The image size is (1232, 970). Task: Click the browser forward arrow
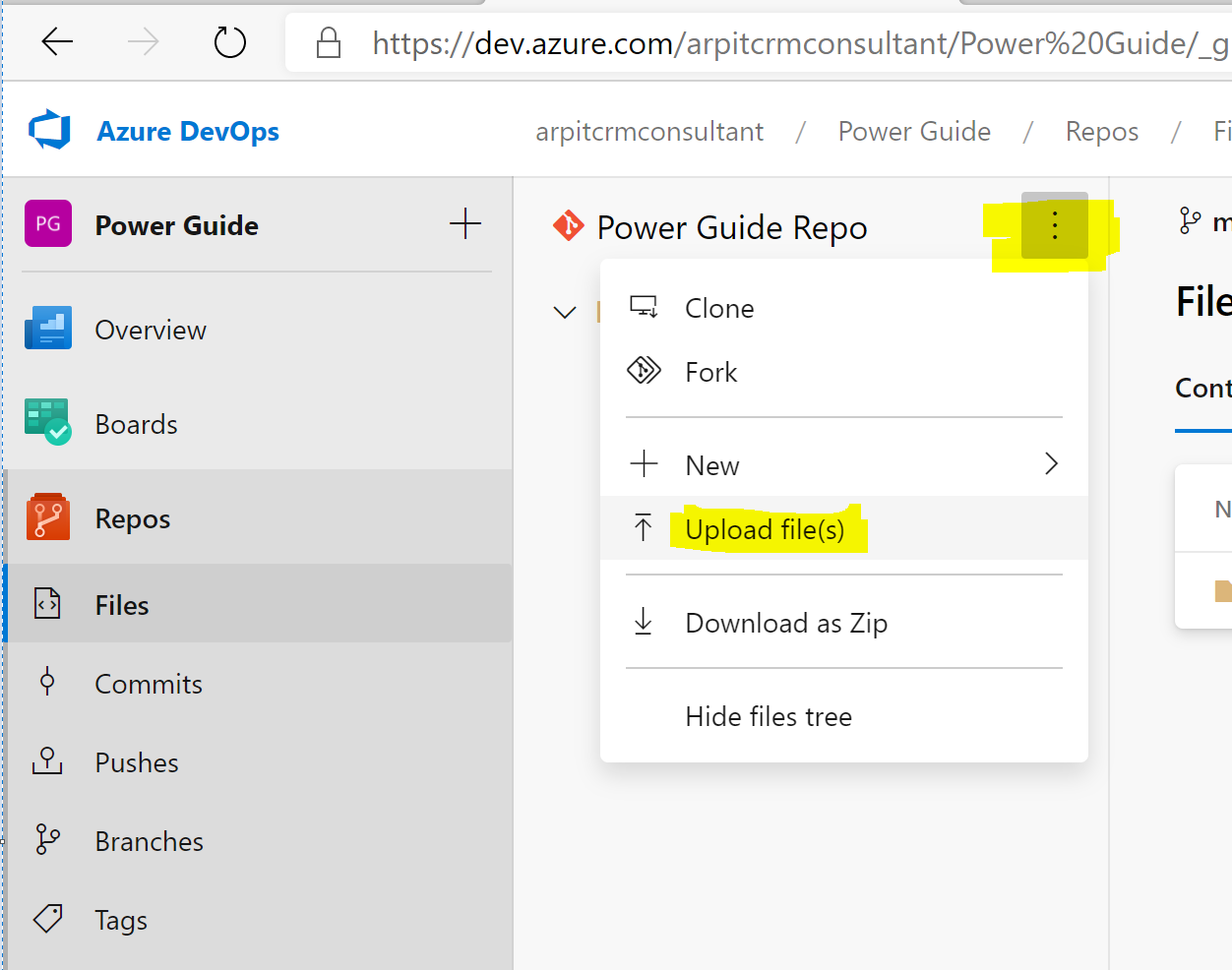143,42
